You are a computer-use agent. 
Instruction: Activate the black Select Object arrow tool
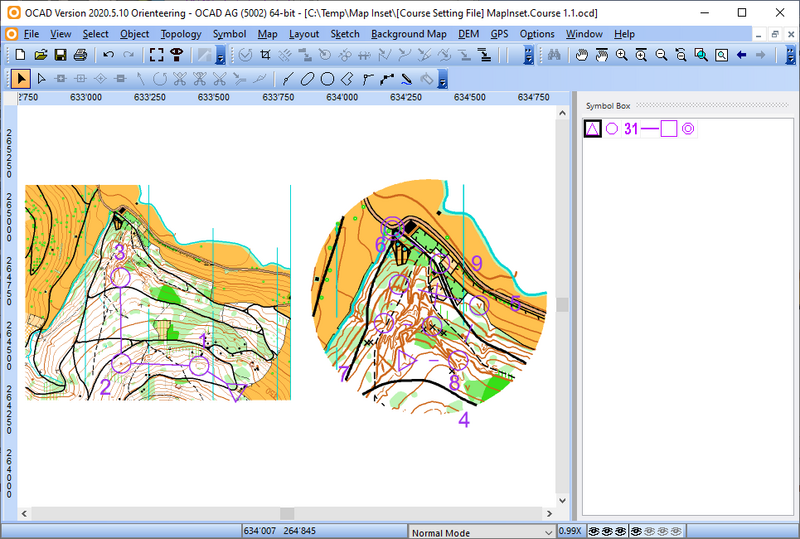click(x=21, y=79)
